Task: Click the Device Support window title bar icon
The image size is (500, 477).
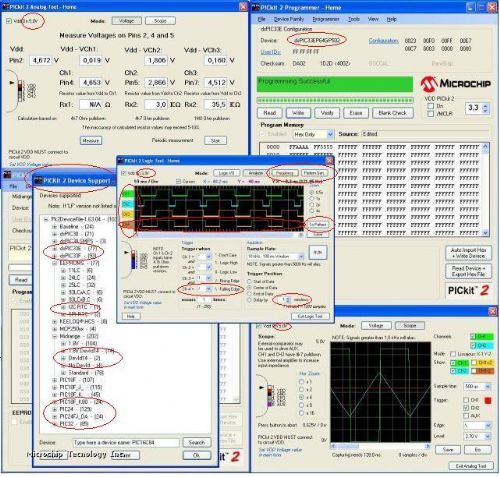Action: pyautogui.click(x=39, y=181)
